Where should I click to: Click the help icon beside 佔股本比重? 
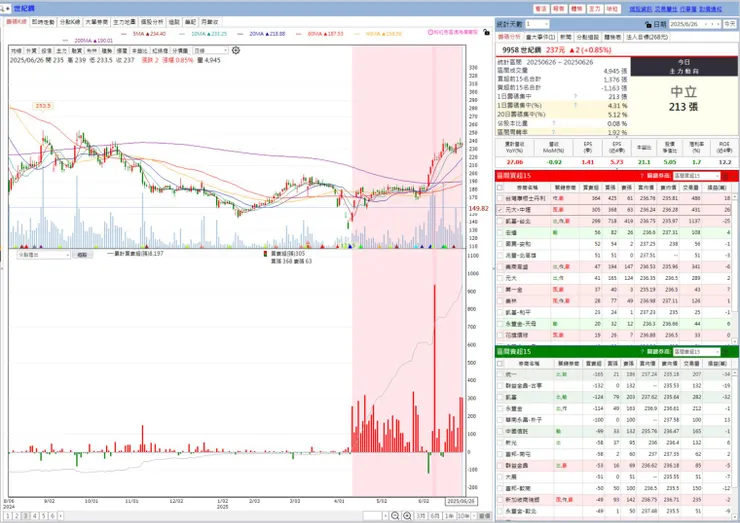point(553,123)
